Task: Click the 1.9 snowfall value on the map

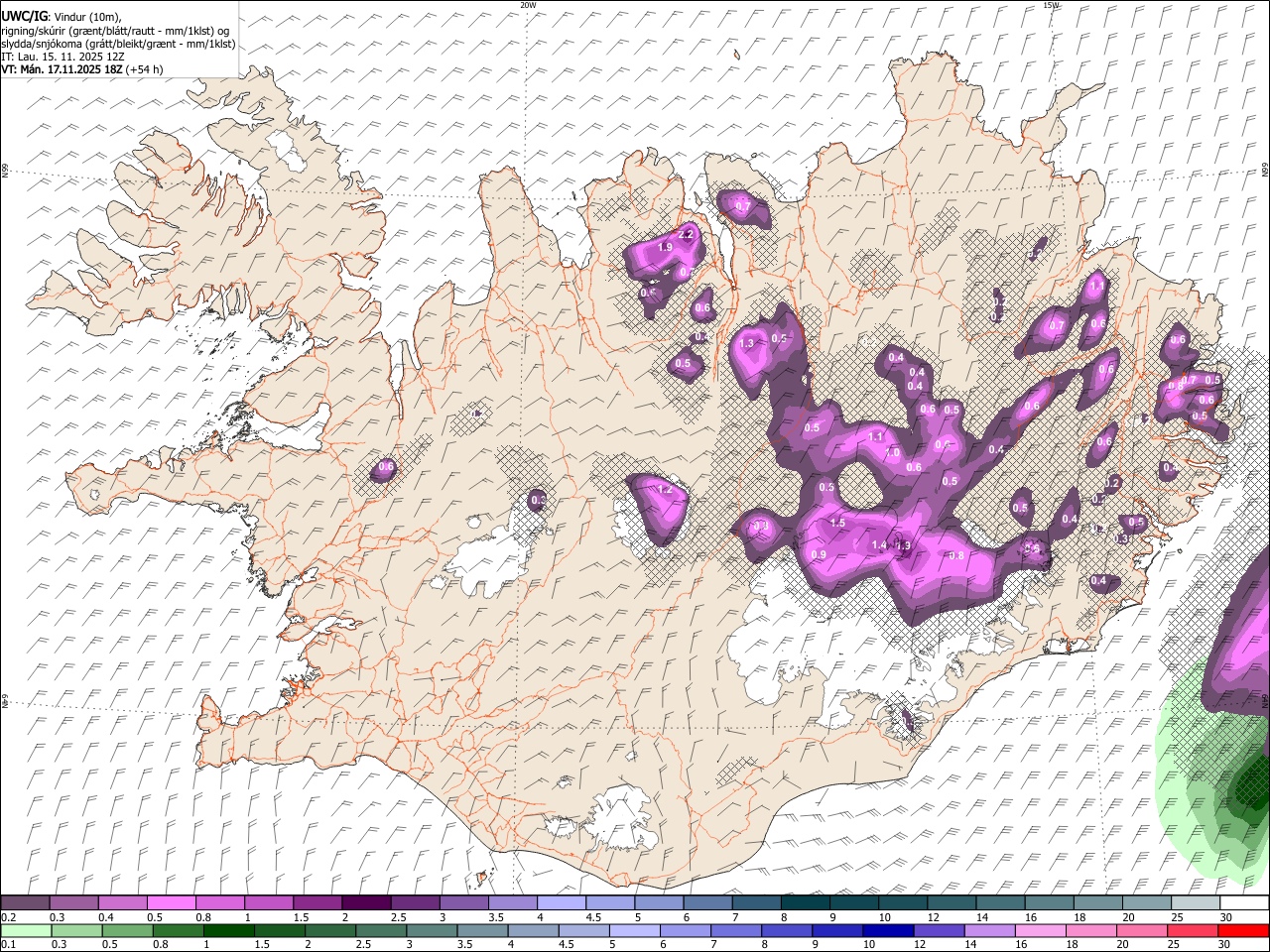Action: [665, 247]
